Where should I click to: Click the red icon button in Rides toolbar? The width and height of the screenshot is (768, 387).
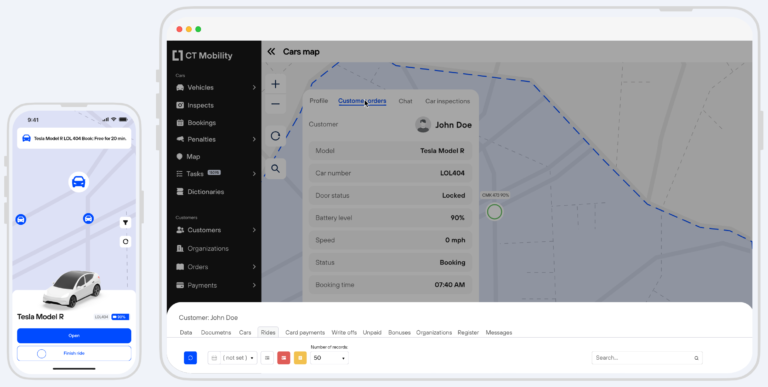point(284,358)
